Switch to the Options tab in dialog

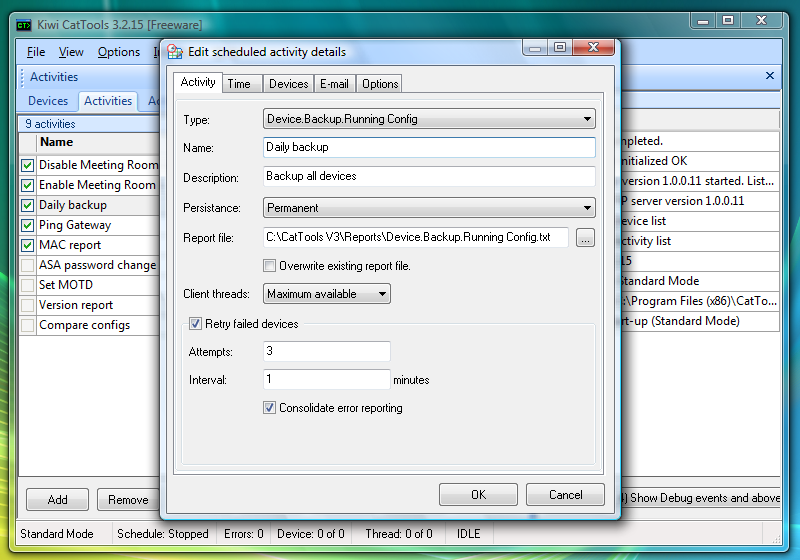pos(380,84)
